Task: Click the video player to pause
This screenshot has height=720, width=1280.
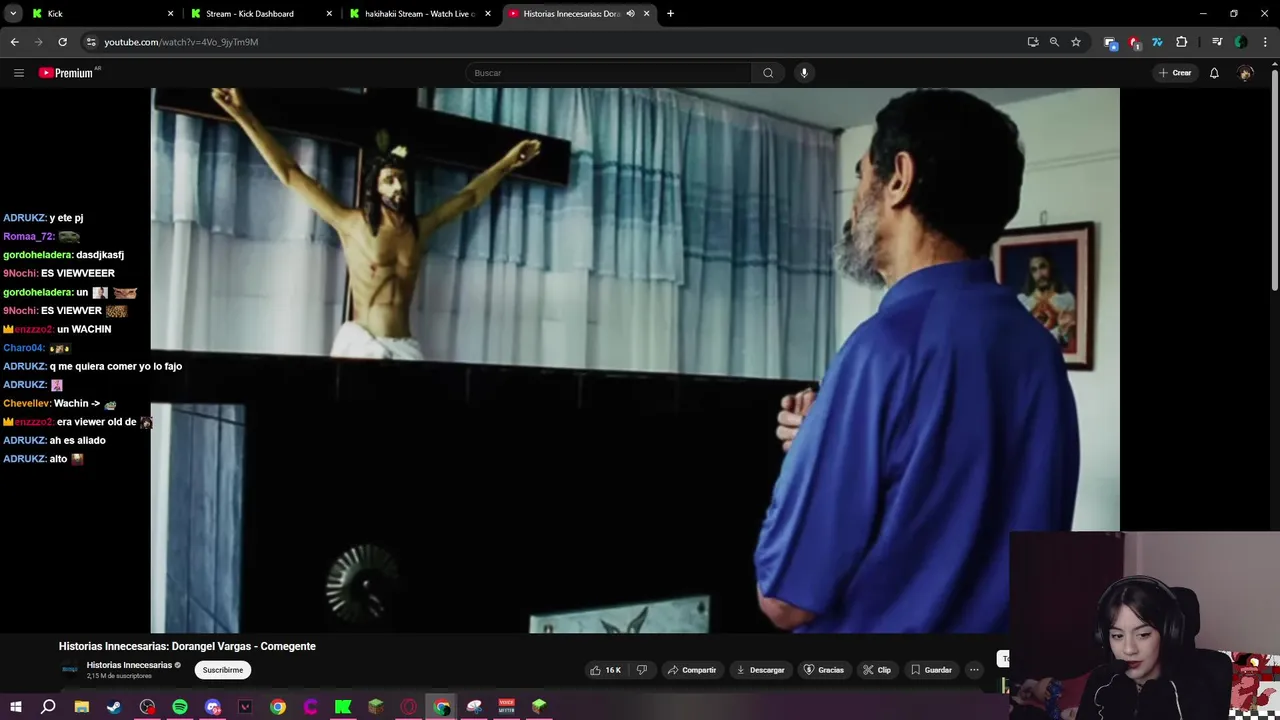Action: pyautogui.click(x=635, y=360)
